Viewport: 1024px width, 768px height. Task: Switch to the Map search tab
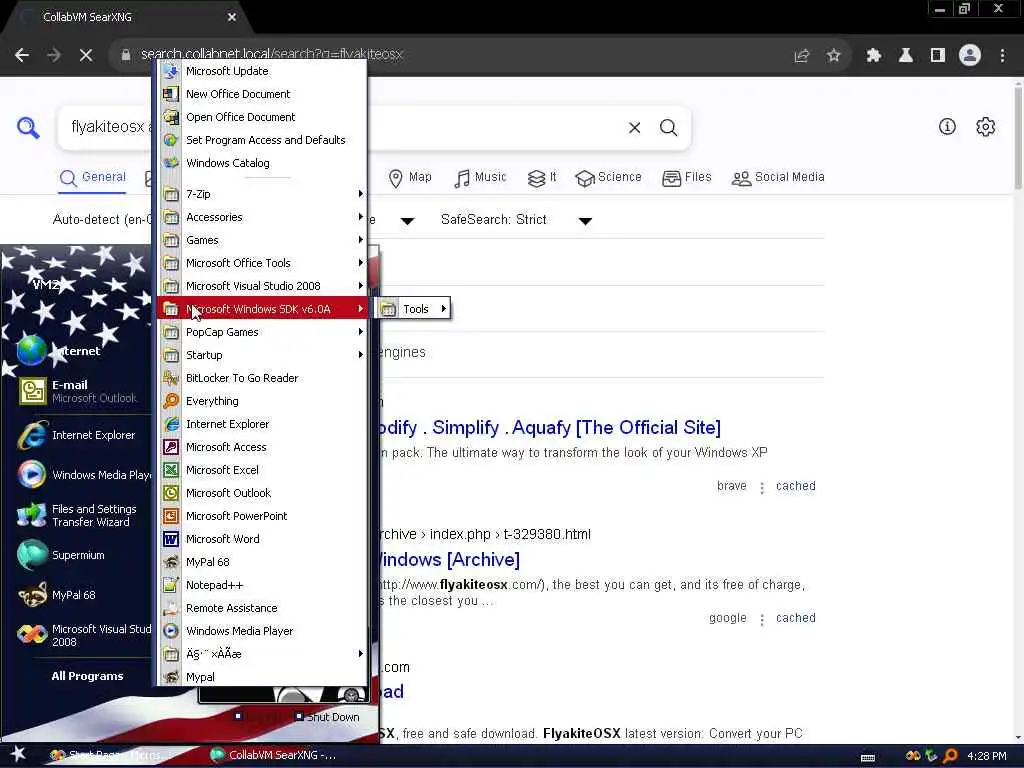click(x=410, y=178)
